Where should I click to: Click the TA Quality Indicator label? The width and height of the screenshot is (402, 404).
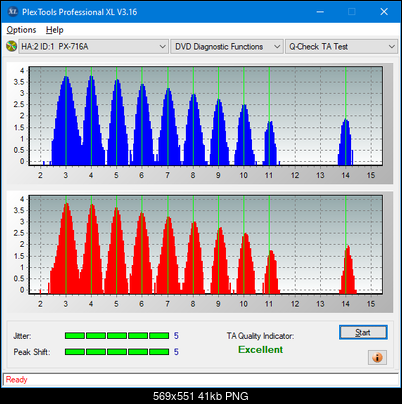tap(260, 336)
